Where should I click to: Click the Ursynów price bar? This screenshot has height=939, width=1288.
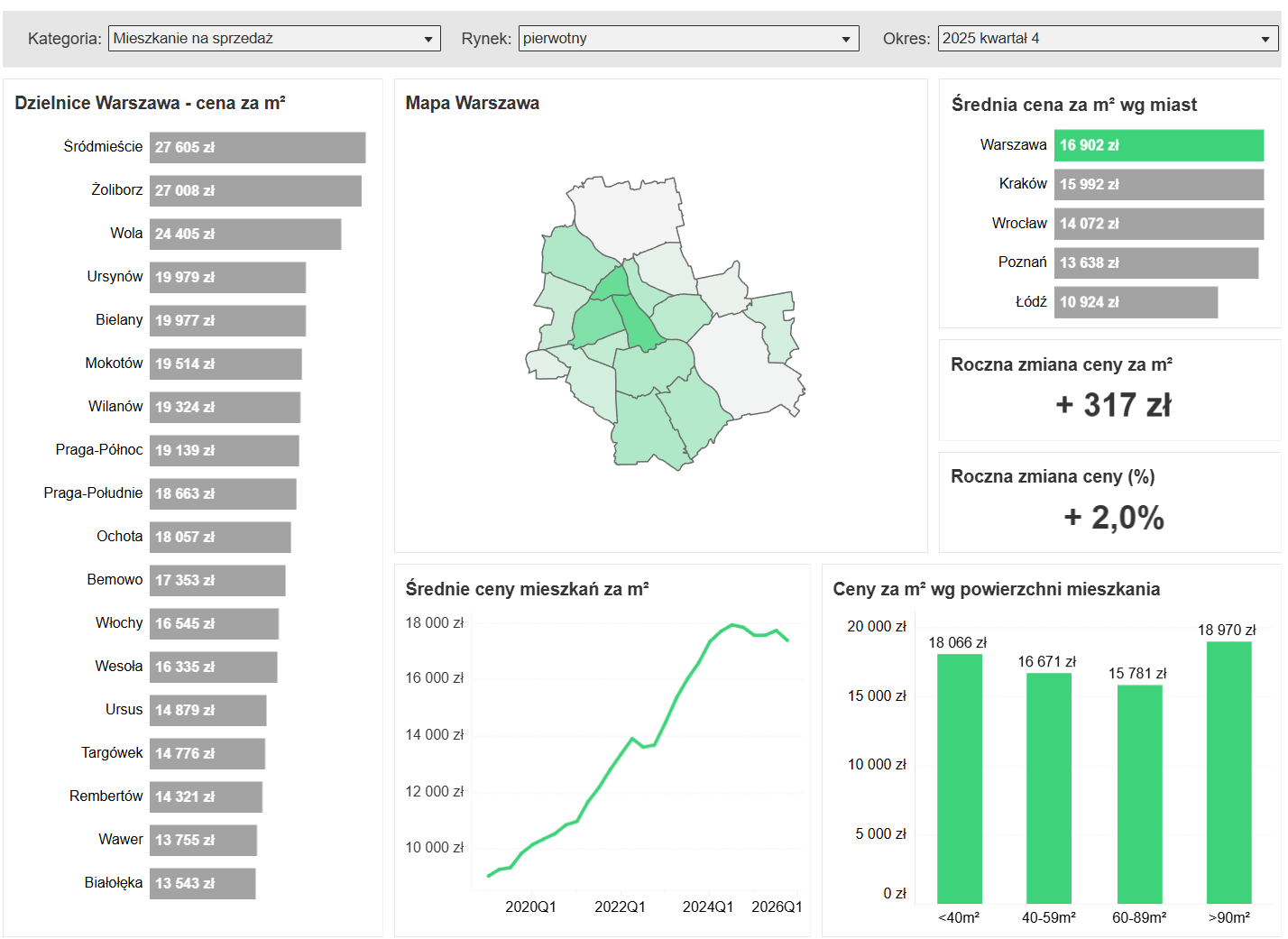pyautogui.click(x=227, y=278)
